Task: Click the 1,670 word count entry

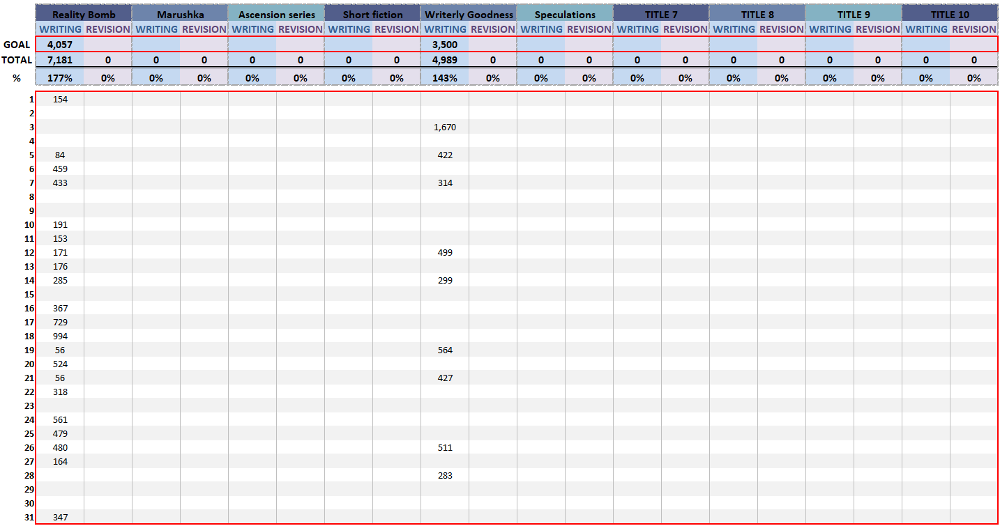Action: [445, 127]
